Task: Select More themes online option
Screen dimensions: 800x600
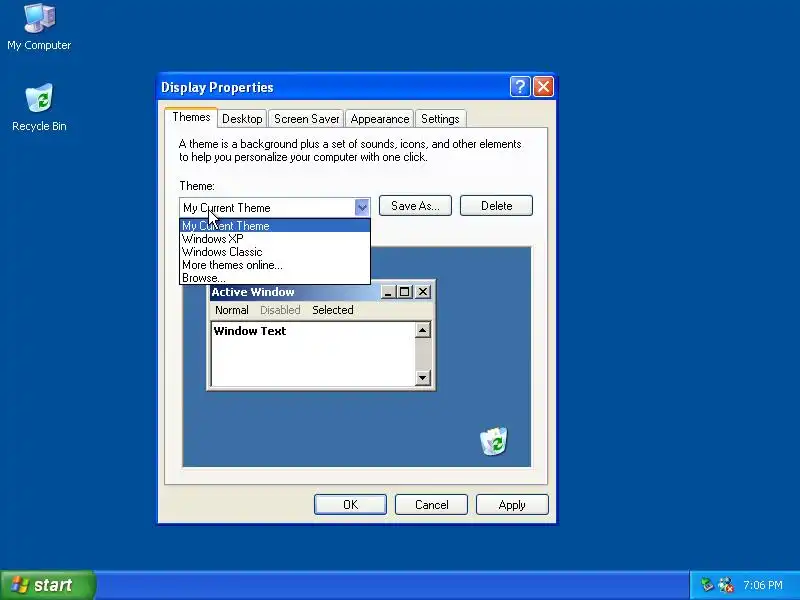Action: [275, 265]
